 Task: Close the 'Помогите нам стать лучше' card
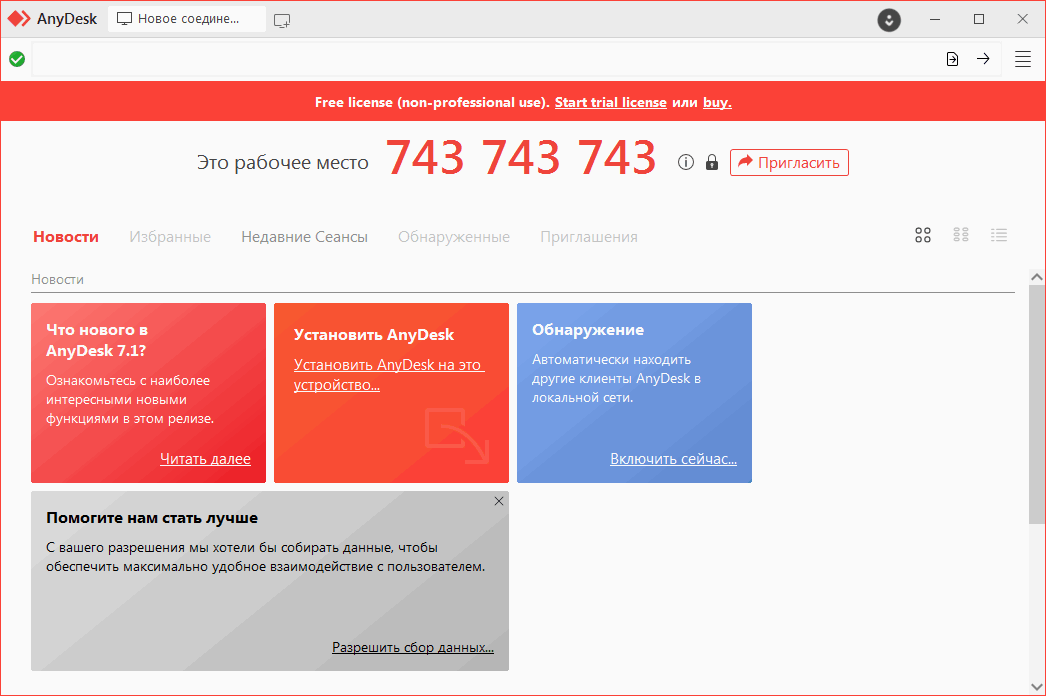pyautogui.click(x=499, y=501)
